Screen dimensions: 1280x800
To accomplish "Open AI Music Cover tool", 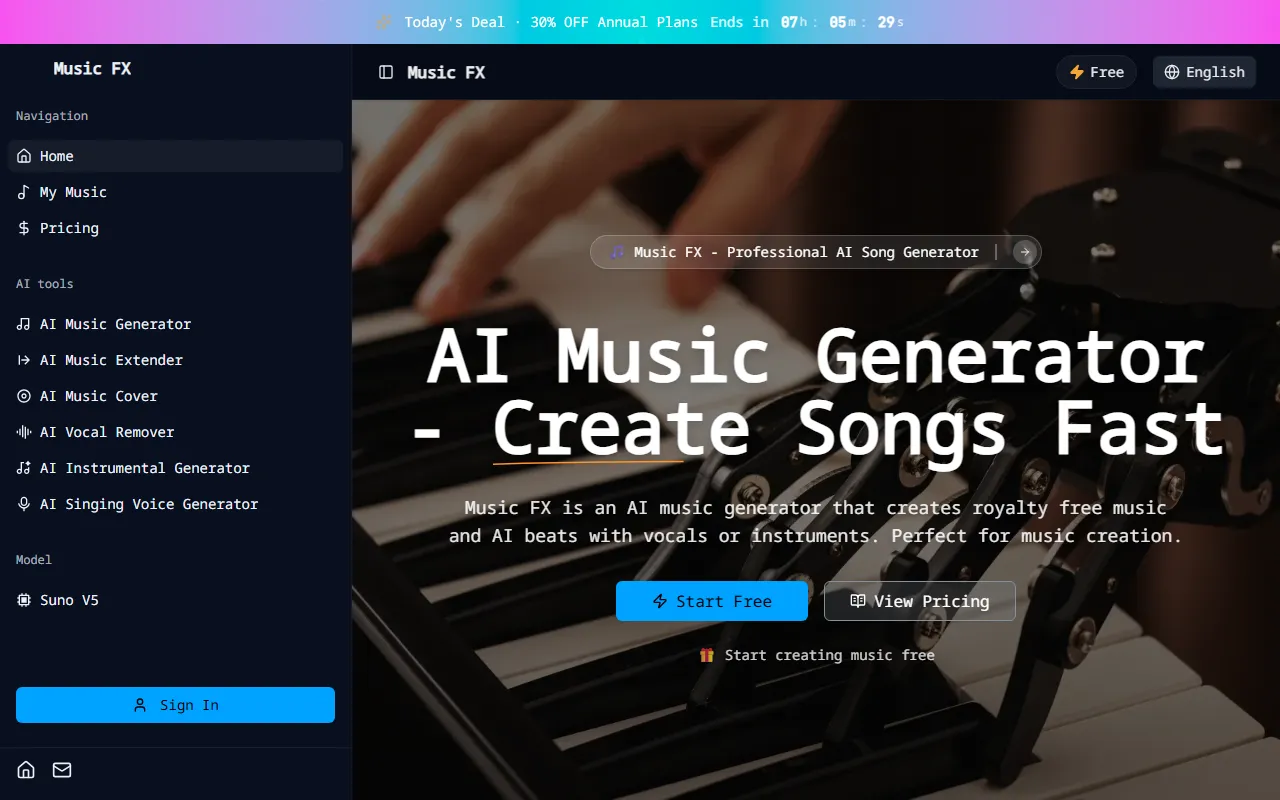I will [x=175, y=396].
